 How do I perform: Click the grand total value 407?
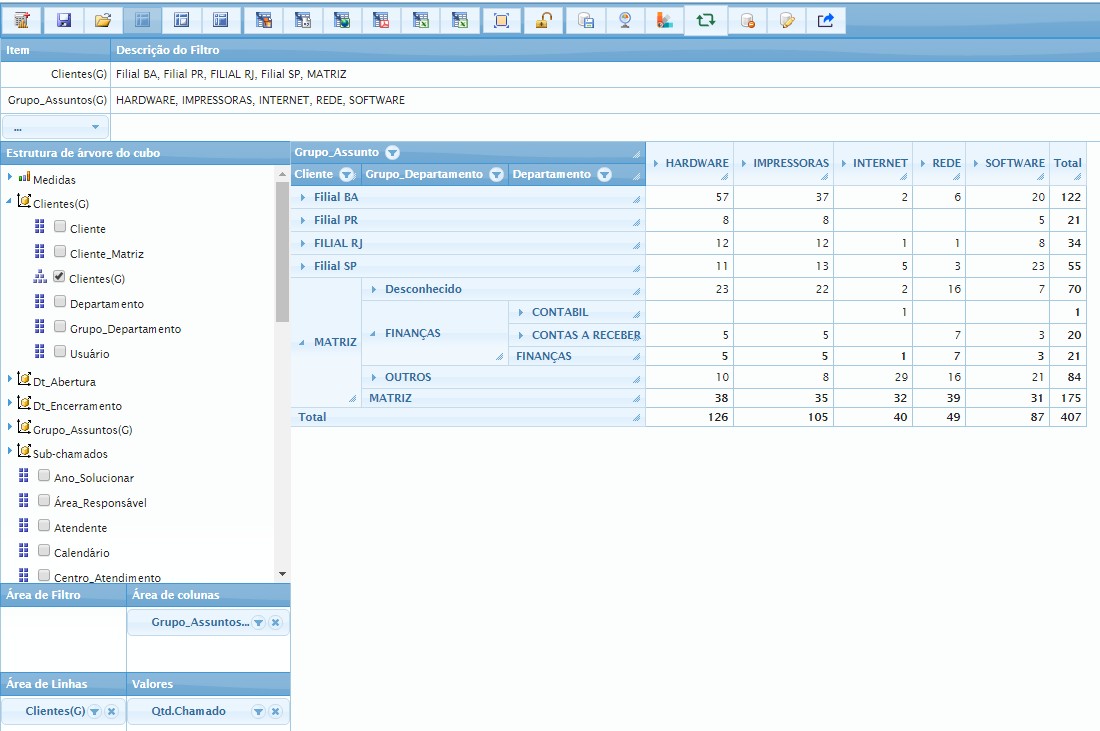[x=1071, y=417]
